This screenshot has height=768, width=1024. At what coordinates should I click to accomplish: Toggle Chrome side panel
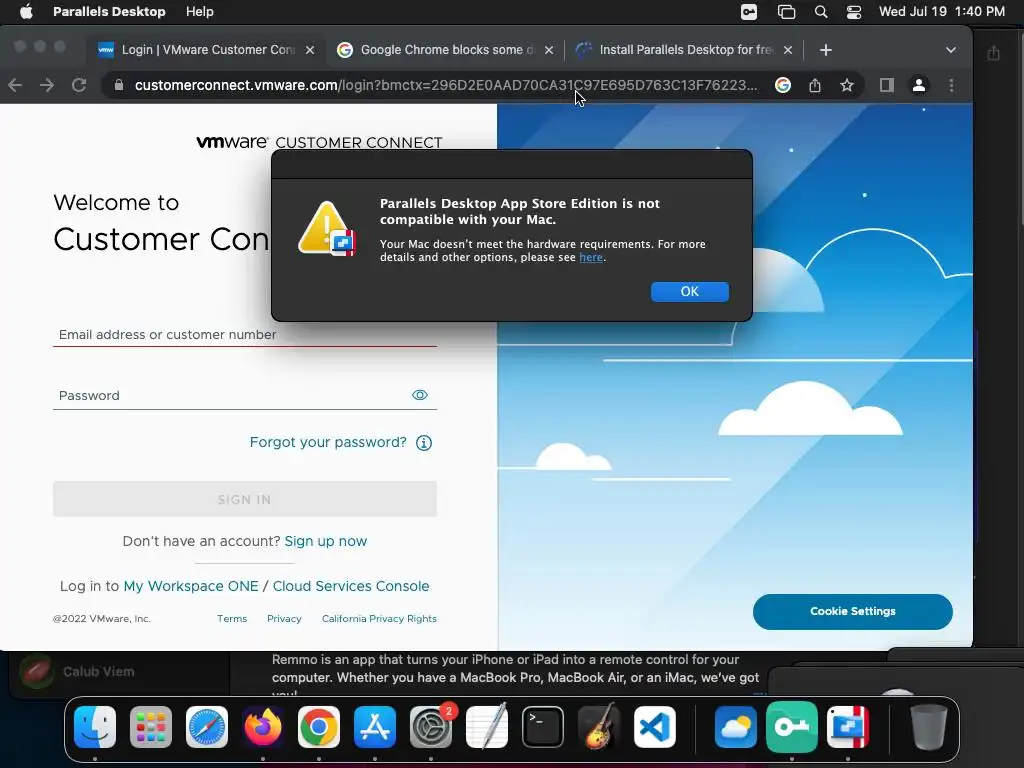coord(886,85)
